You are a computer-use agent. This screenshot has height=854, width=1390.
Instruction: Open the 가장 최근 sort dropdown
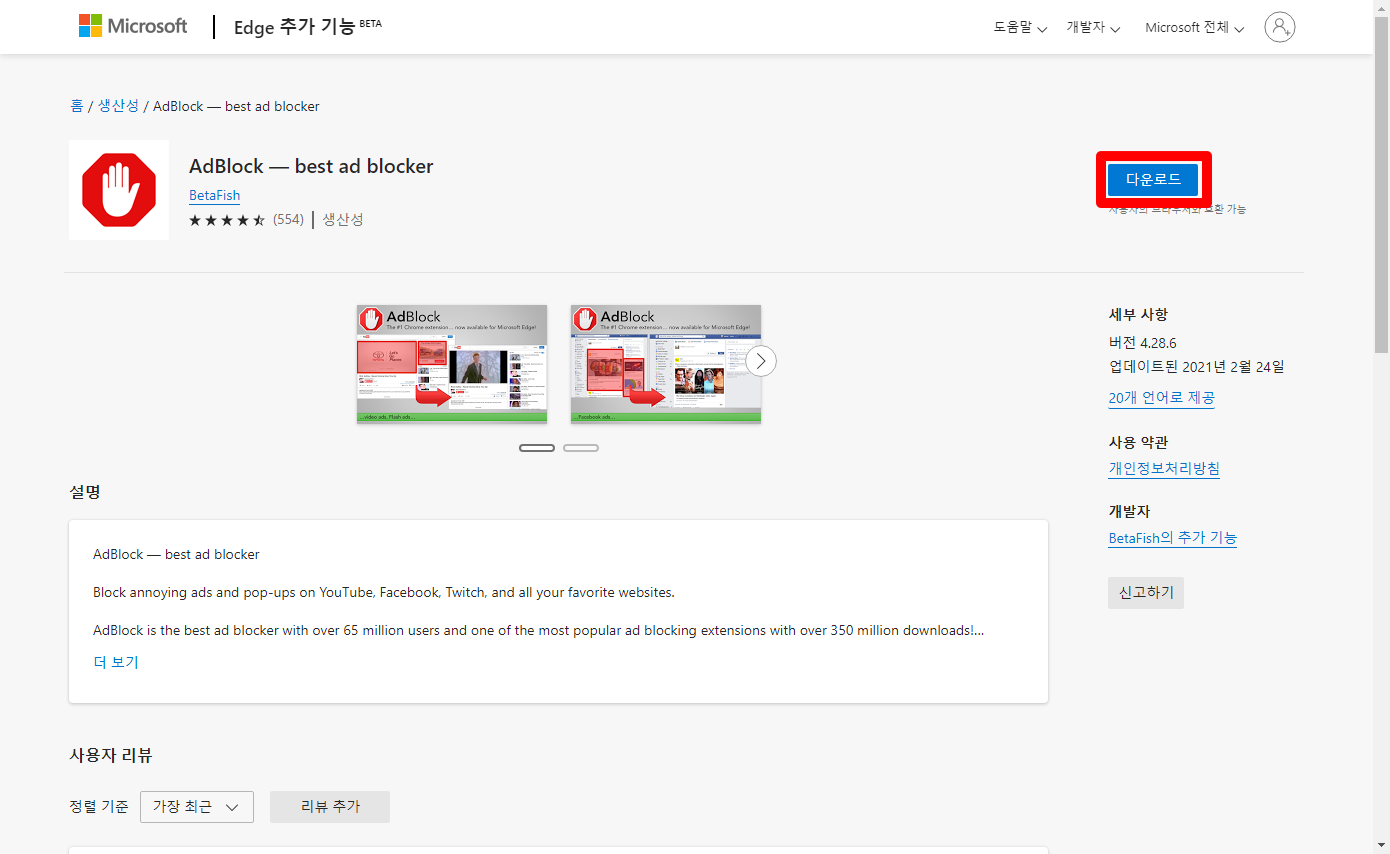[196, 807]
